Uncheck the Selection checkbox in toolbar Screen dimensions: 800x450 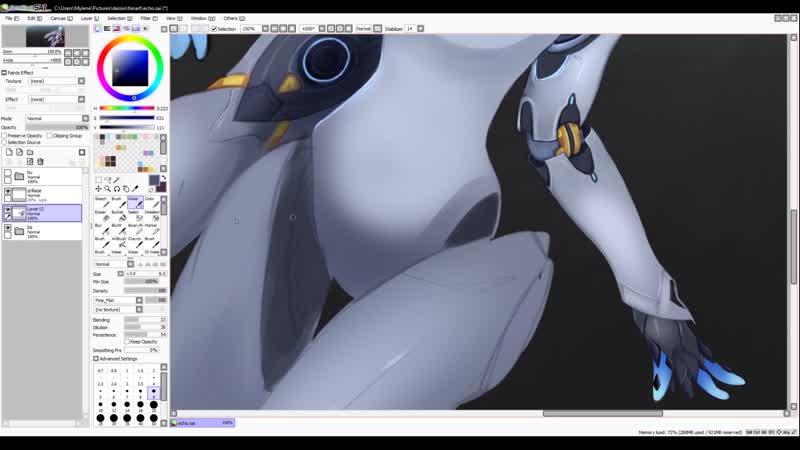[x=214, y=29]
